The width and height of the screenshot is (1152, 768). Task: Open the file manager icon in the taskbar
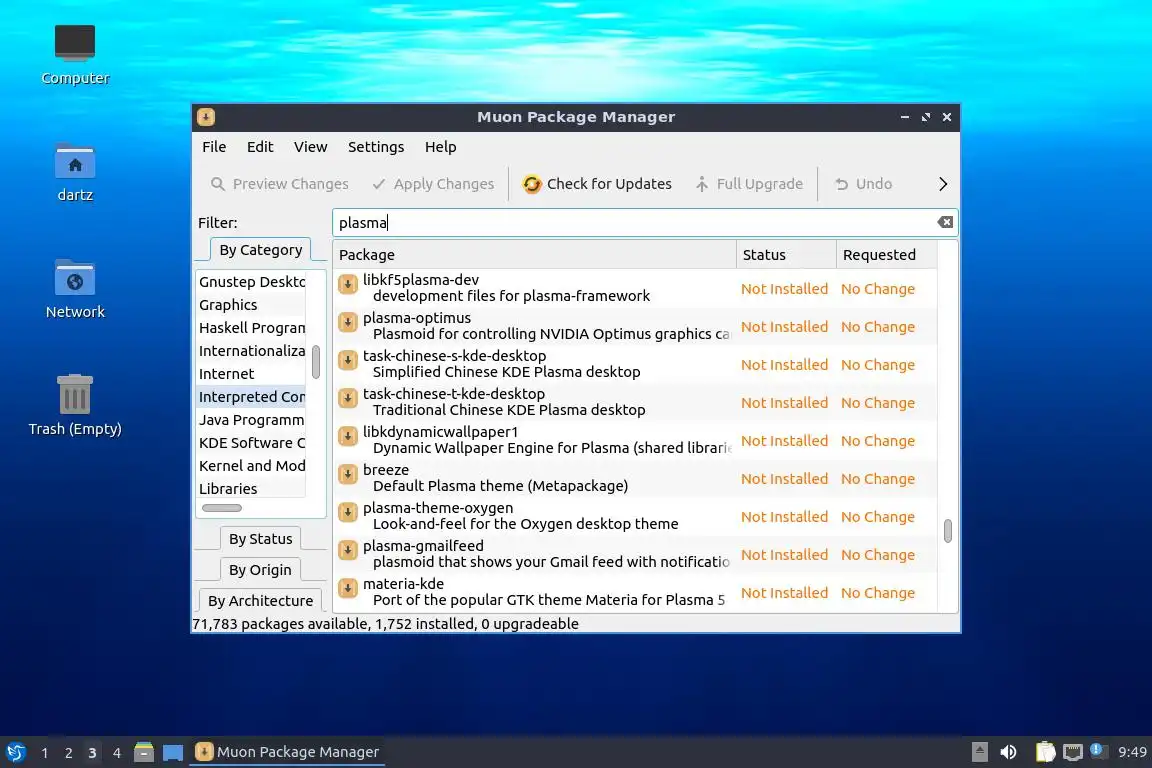coord(143,752)
